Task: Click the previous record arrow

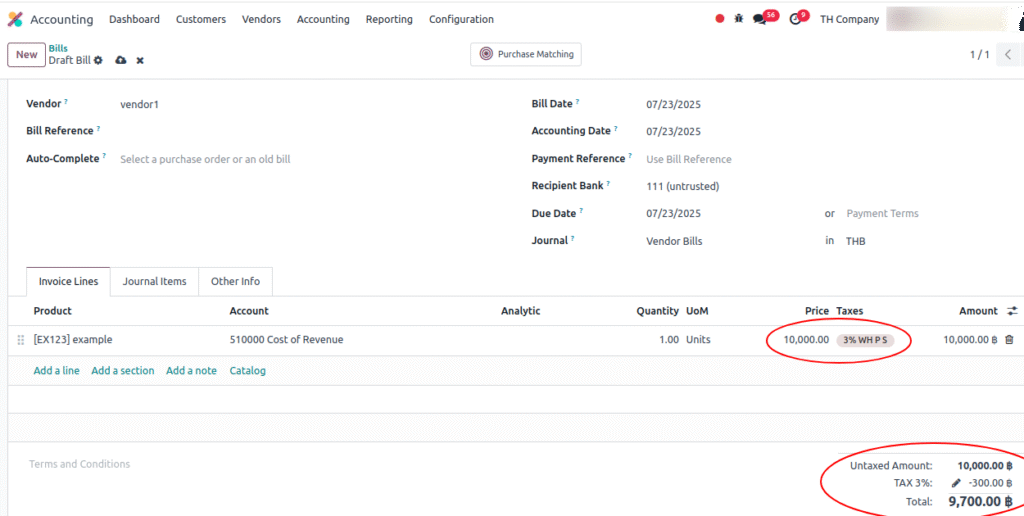Action: 1008,55
